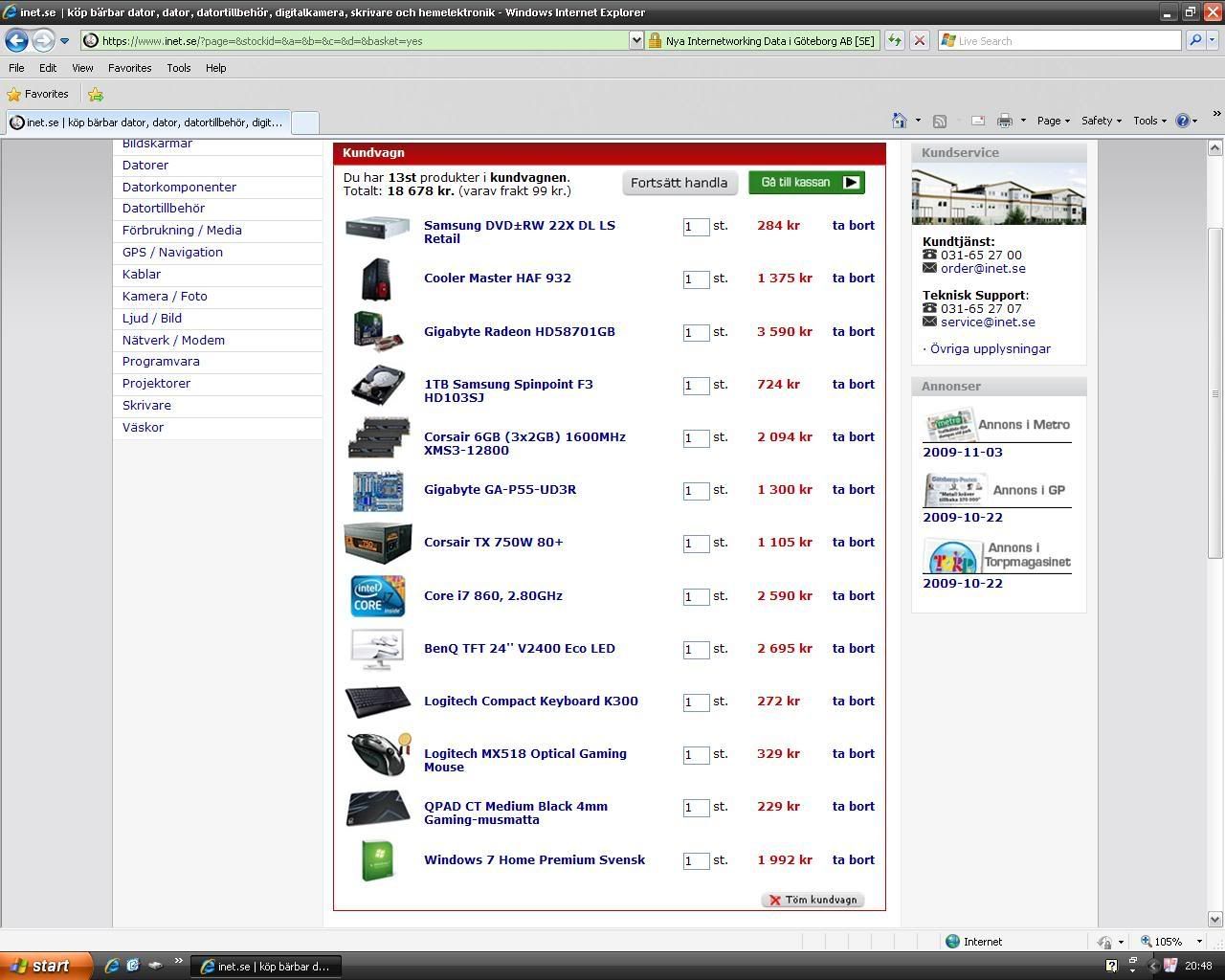Expand the Page toolbar dropdown
The image size is (1225, 980).
click(x=1053, y=121)
